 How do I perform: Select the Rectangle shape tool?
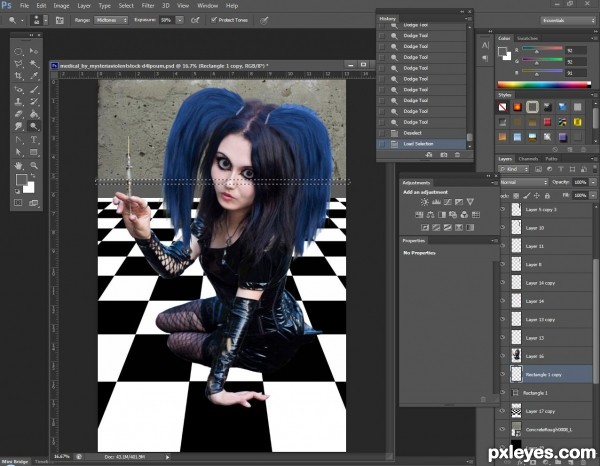pos(34,152)
